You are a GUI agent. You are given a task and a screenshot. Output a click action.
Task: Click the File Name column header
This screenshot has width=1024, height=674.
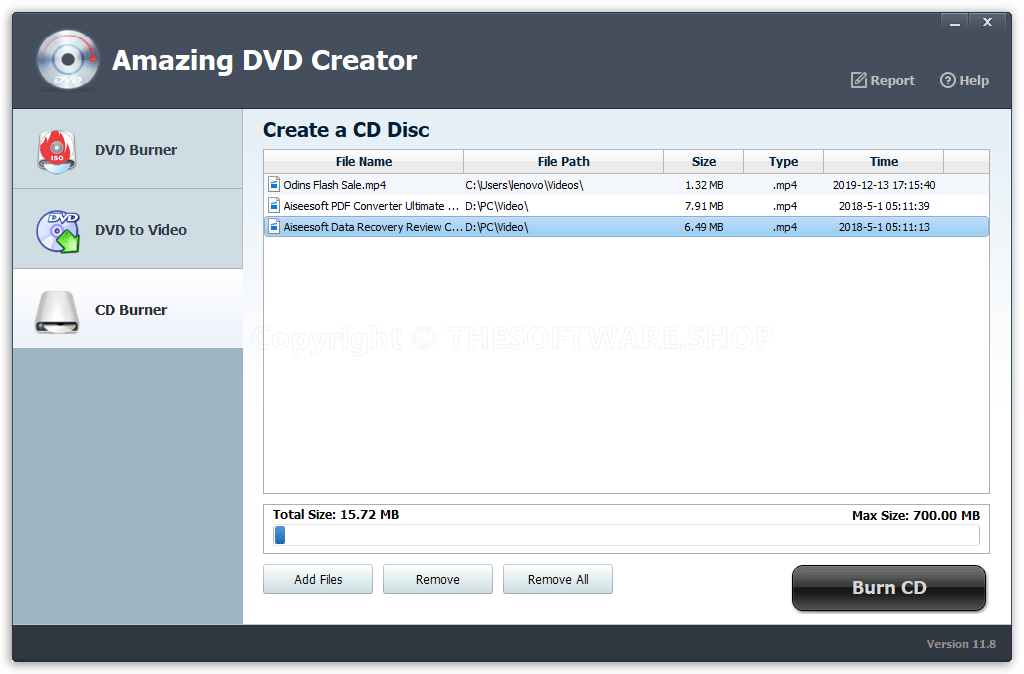click(362, 161)
